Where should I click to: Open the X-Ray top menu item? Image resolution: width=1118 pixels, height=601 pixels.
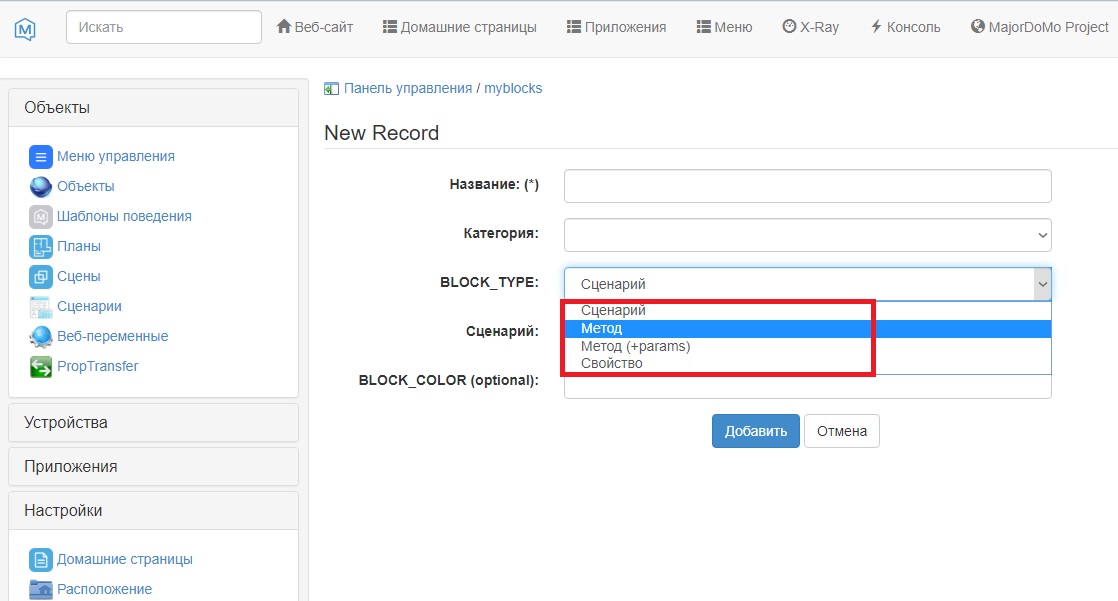click(x=810, y=27)
